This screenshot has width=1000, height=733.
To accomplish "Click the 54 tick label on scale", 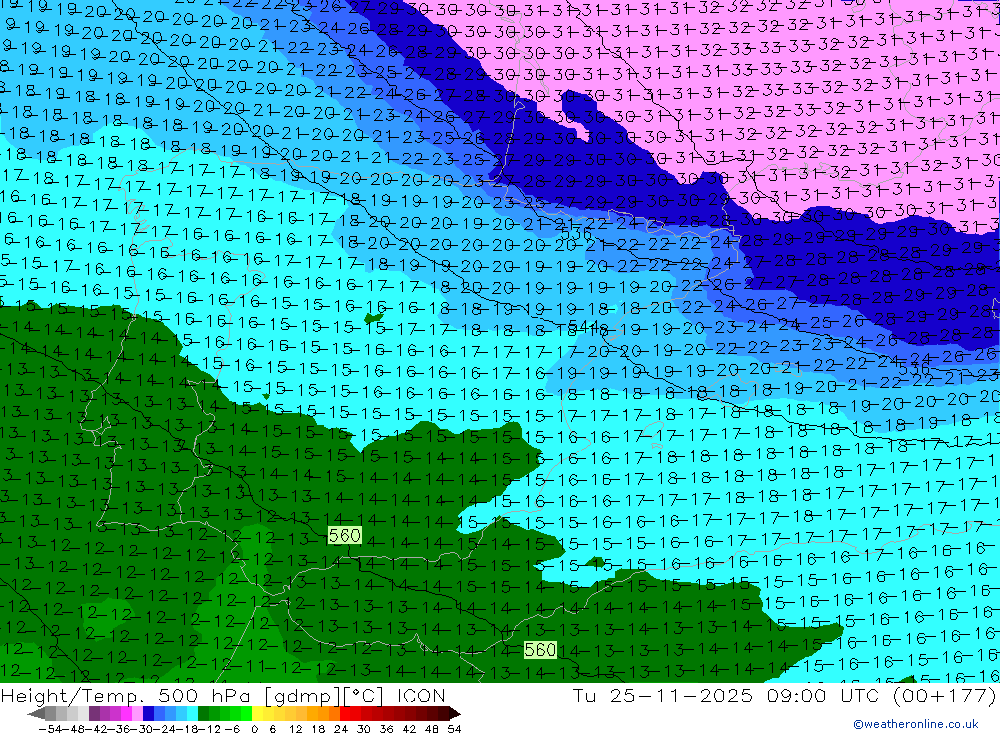I will 454,729.
